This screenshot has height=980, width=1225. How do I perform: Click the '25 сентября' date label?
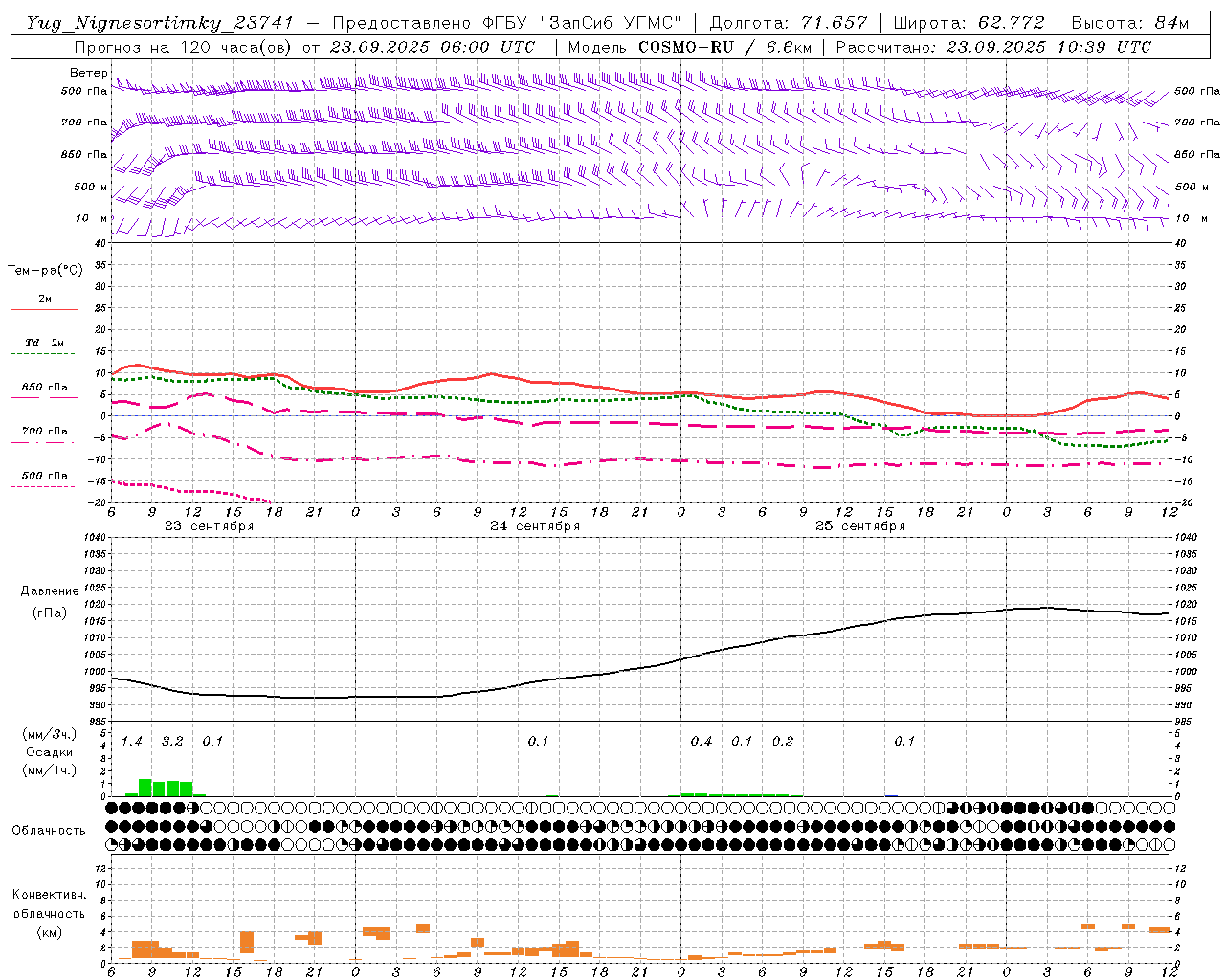[x=860, y=526]
